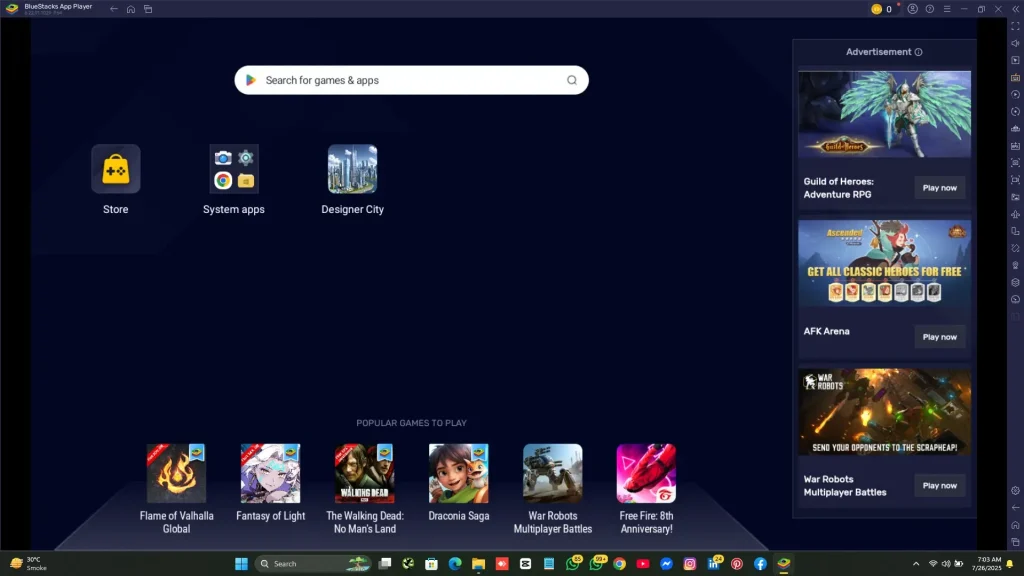1024x576 pixels.
Task: Open the multi-instance layers icon in sidebar
Action: click(1016, 282)
